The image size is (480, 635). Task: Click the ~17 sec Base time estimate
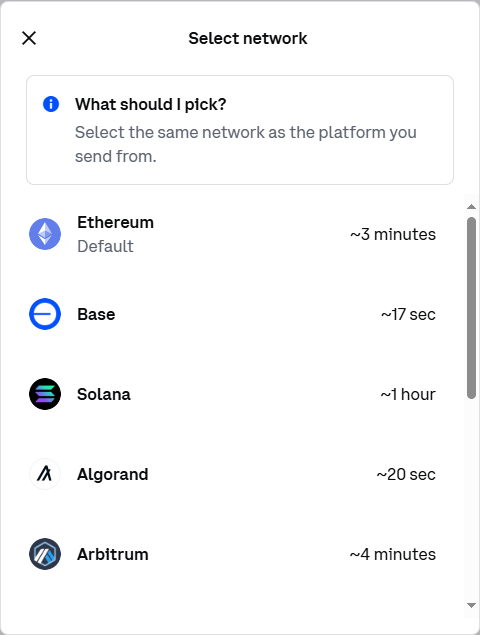408,314
